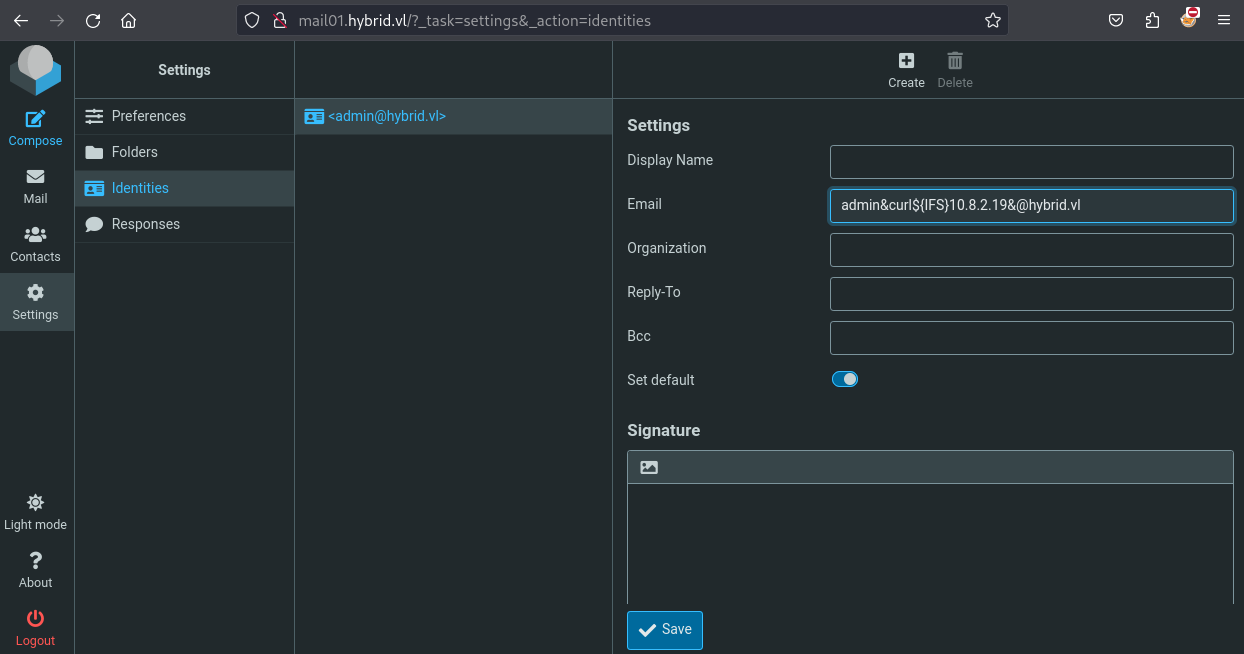Open the About dialog
The width and height of the screenshot is (1244, 654).
(36, 570)
